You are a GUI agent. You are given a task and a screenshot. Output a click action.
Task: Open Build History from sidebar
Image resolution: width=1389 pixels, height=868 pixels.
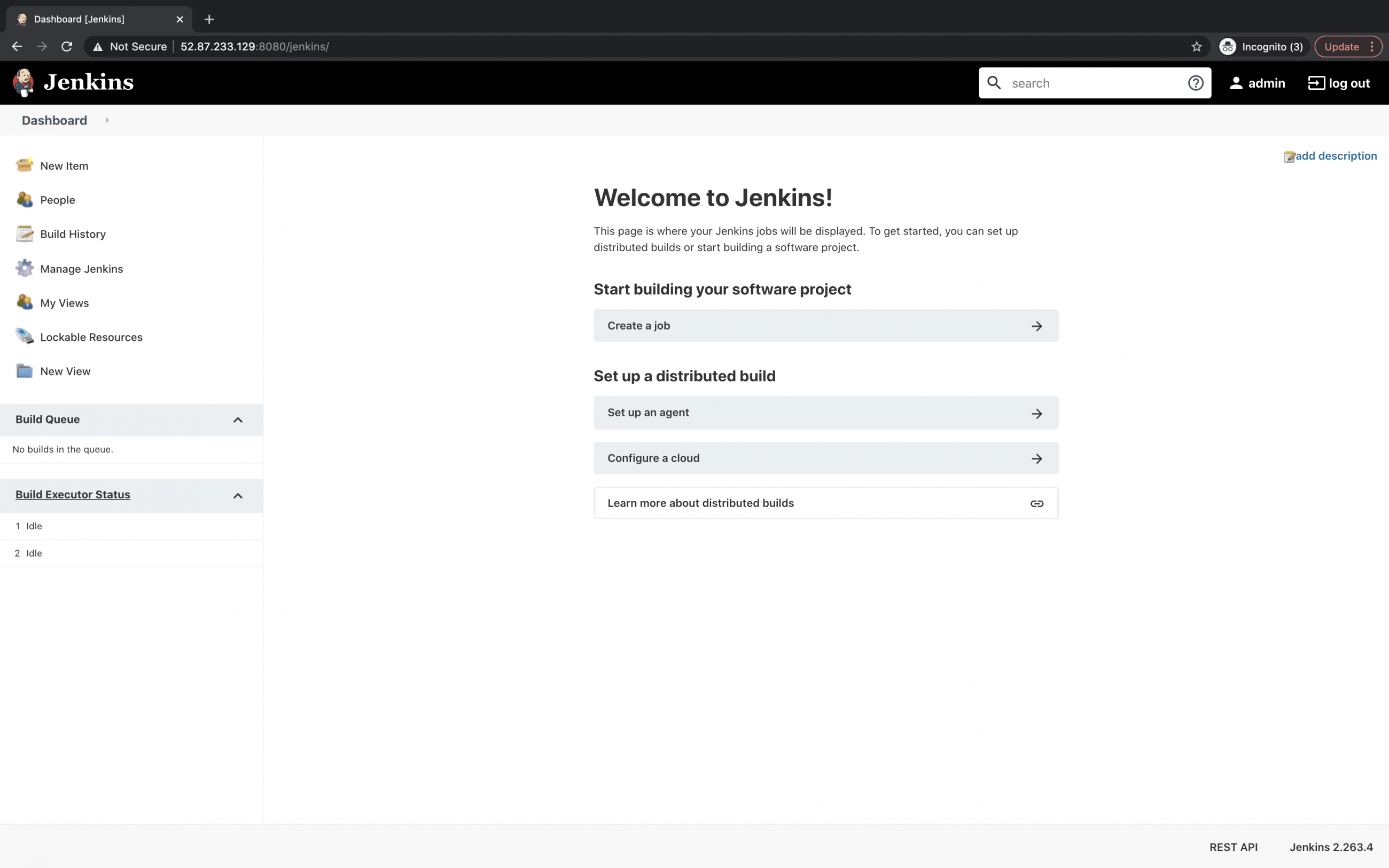[x=72, y=233]
